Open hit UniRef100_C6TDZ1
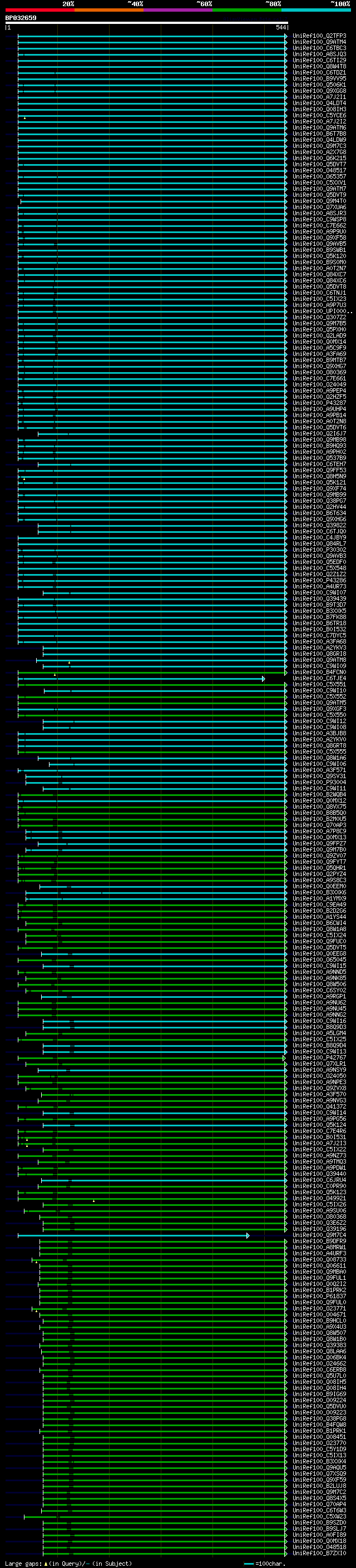This screenshot has height=1568, width=356. pyautogui.click(x=319, y=72)
